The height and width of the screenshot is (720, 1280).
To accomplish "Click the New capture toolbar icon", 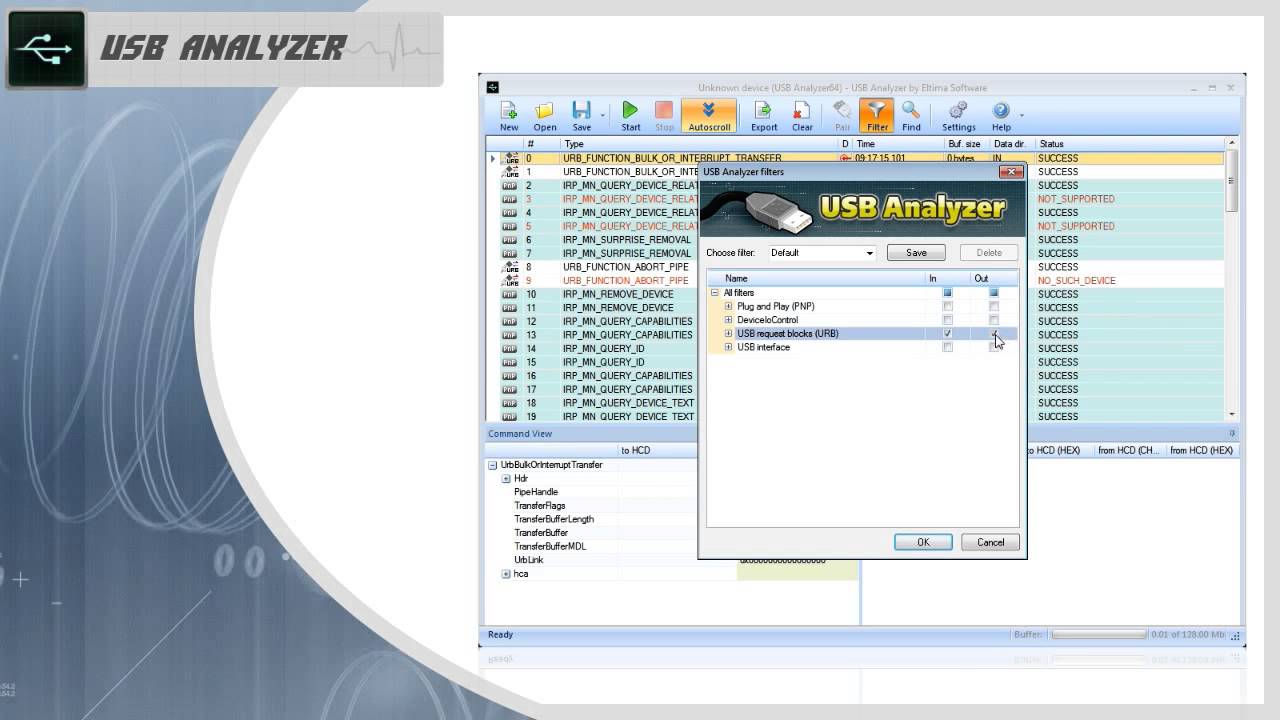I will (x=509, y=111).
